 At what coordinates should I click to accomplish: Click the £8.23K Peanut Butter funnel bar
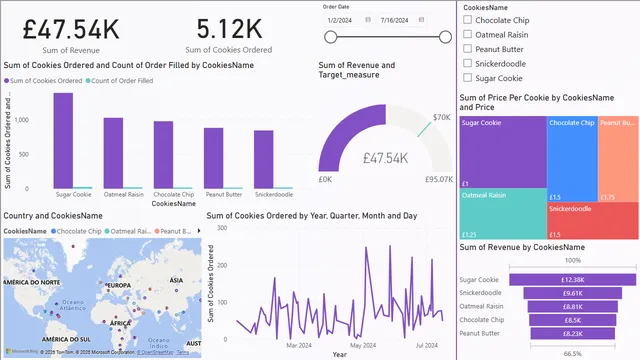[x=573, y=333]
